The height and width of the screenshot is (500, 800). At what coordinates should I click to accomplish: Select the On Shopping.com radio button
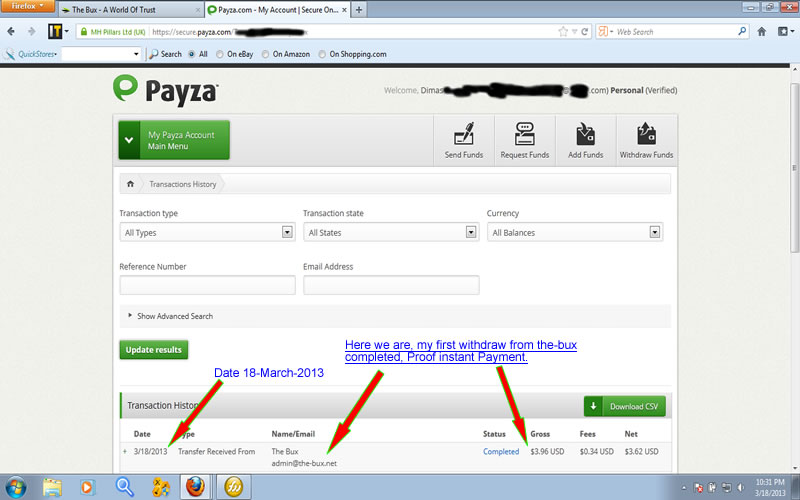[322, 54]
